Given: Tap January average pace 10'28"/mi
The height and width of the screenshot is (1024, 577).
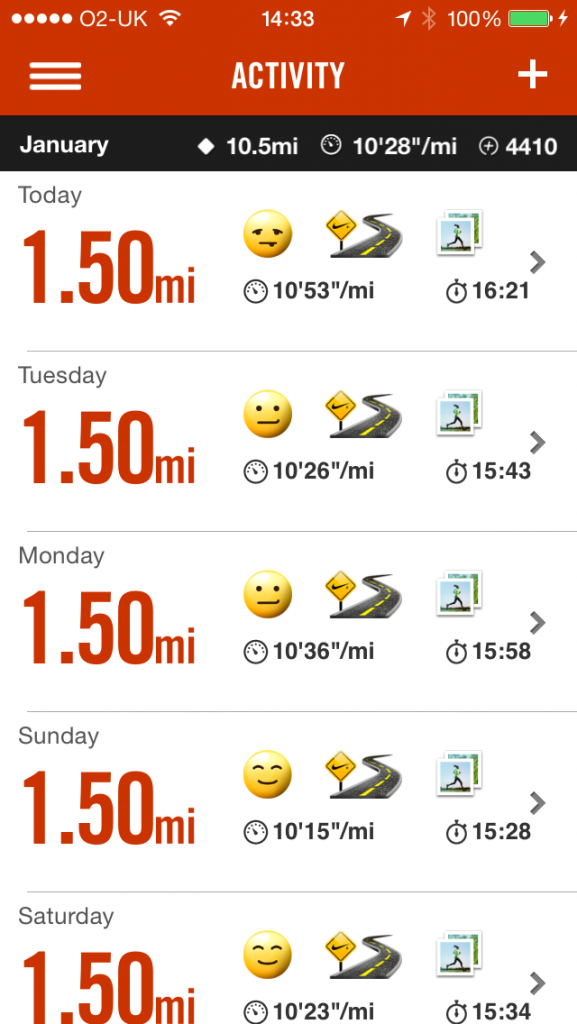Looking at the screenshot, I should click(x=389, y=146).
